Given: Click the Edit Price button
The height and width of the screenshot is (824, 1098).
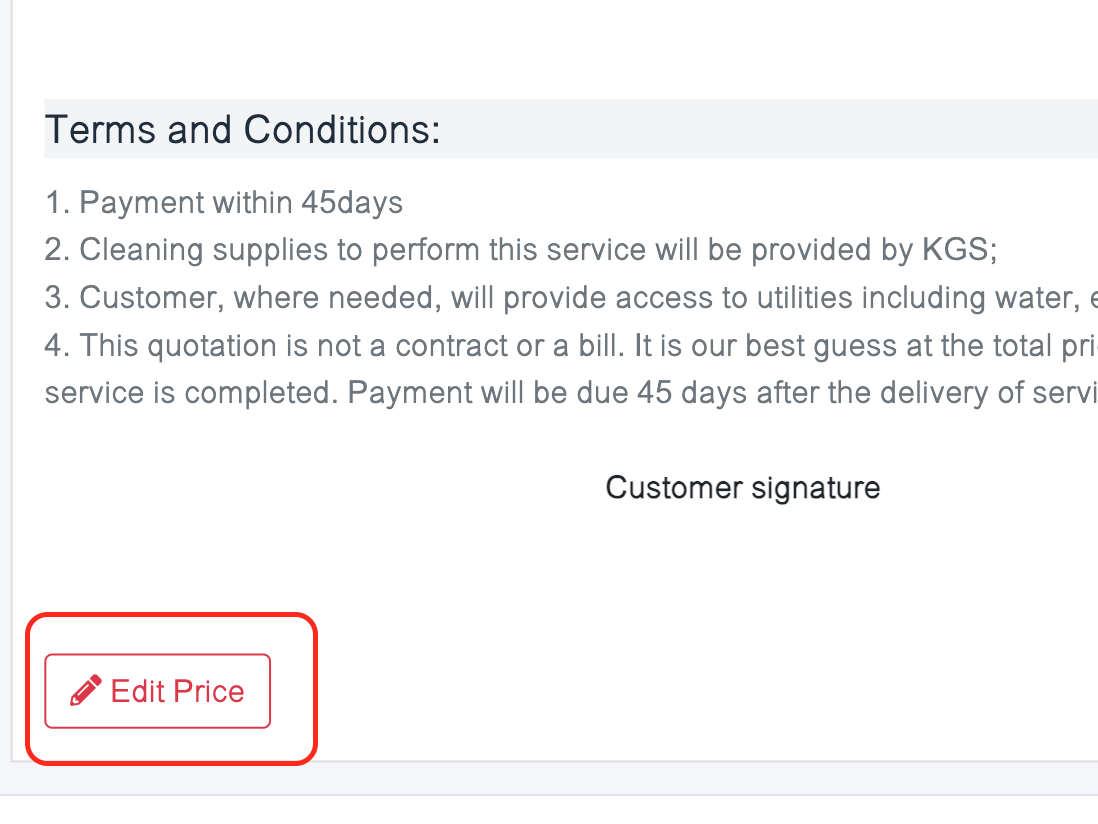Looking at the screenshot, I should 158,691.
